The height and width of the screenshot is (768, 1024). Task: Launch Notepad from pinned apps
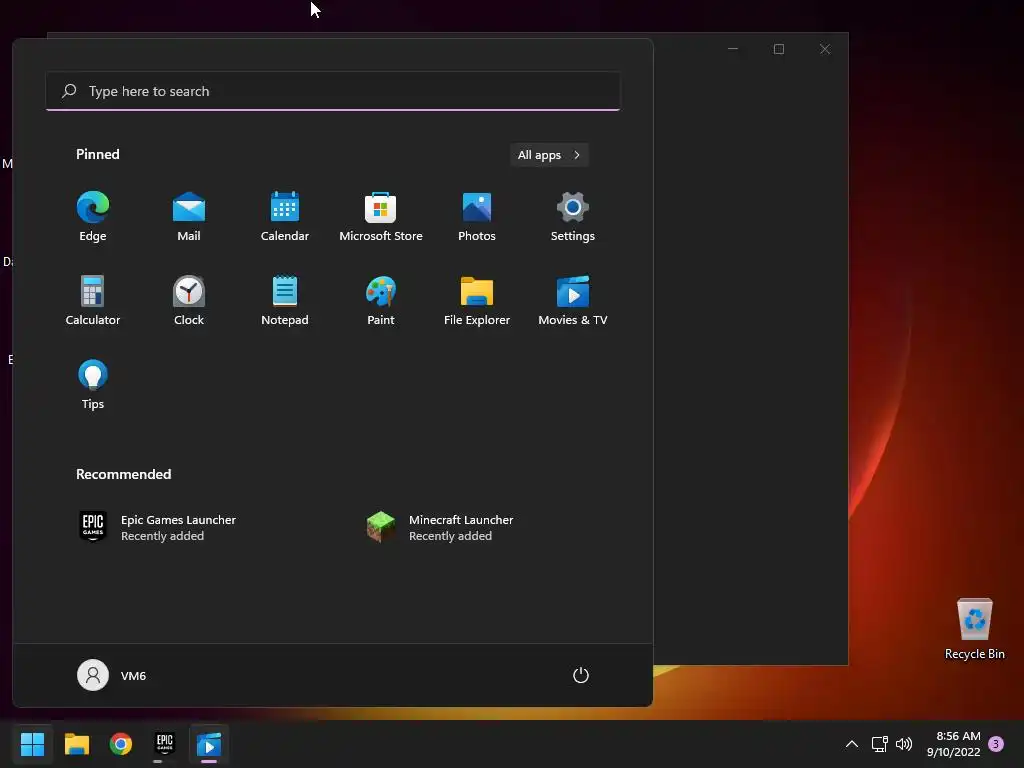click(285, 300)
